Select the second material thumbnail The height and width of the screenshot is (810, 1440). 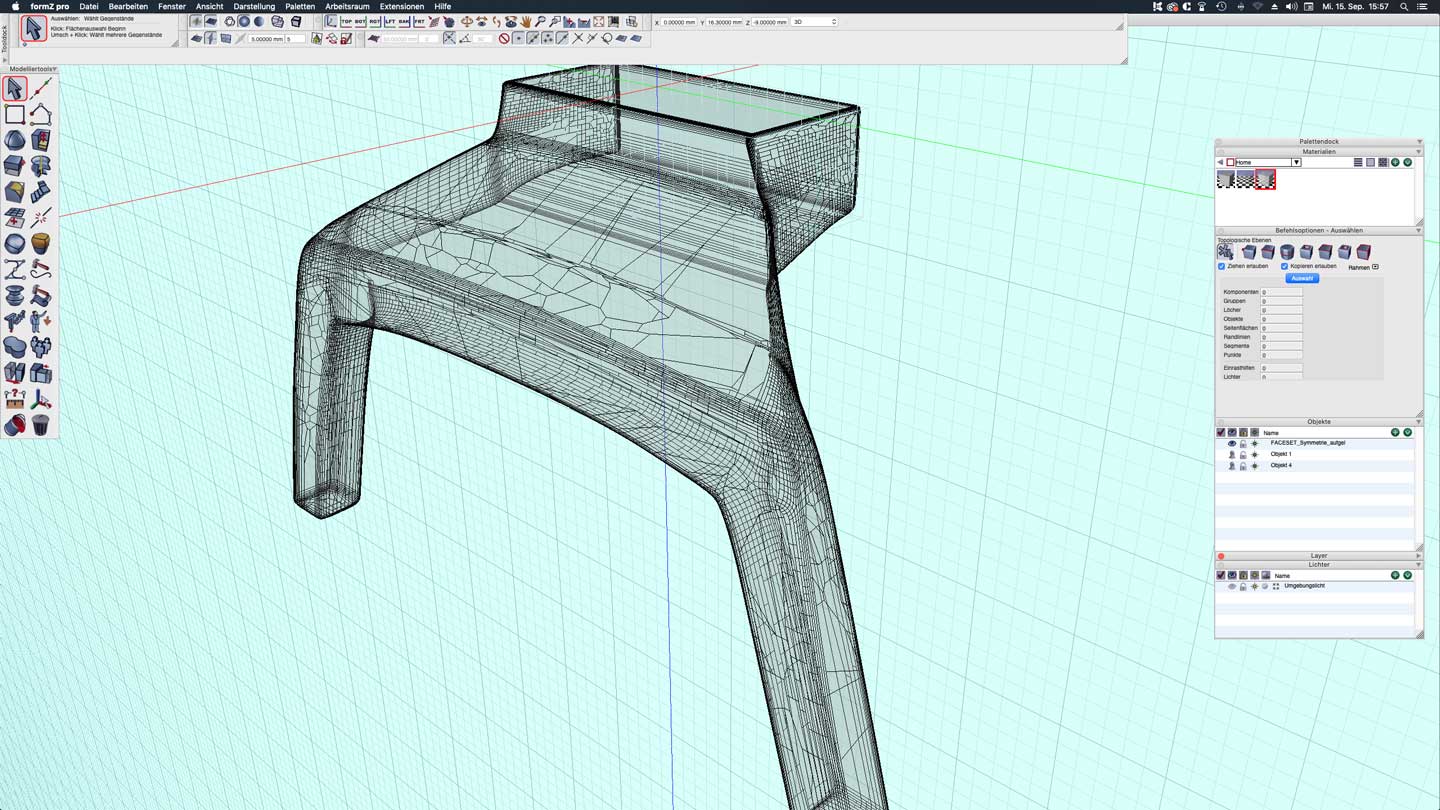1245,179
